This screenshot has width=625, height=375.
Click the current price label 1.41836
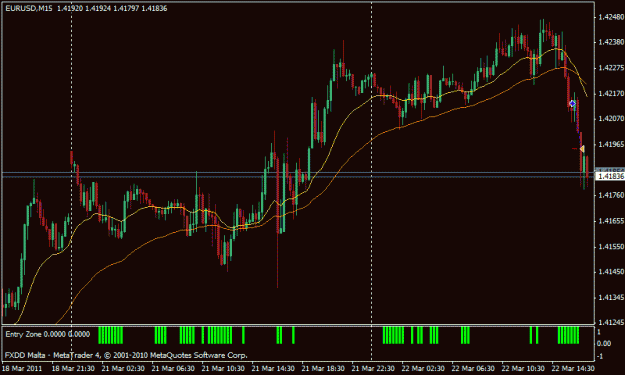click(610, 176)
